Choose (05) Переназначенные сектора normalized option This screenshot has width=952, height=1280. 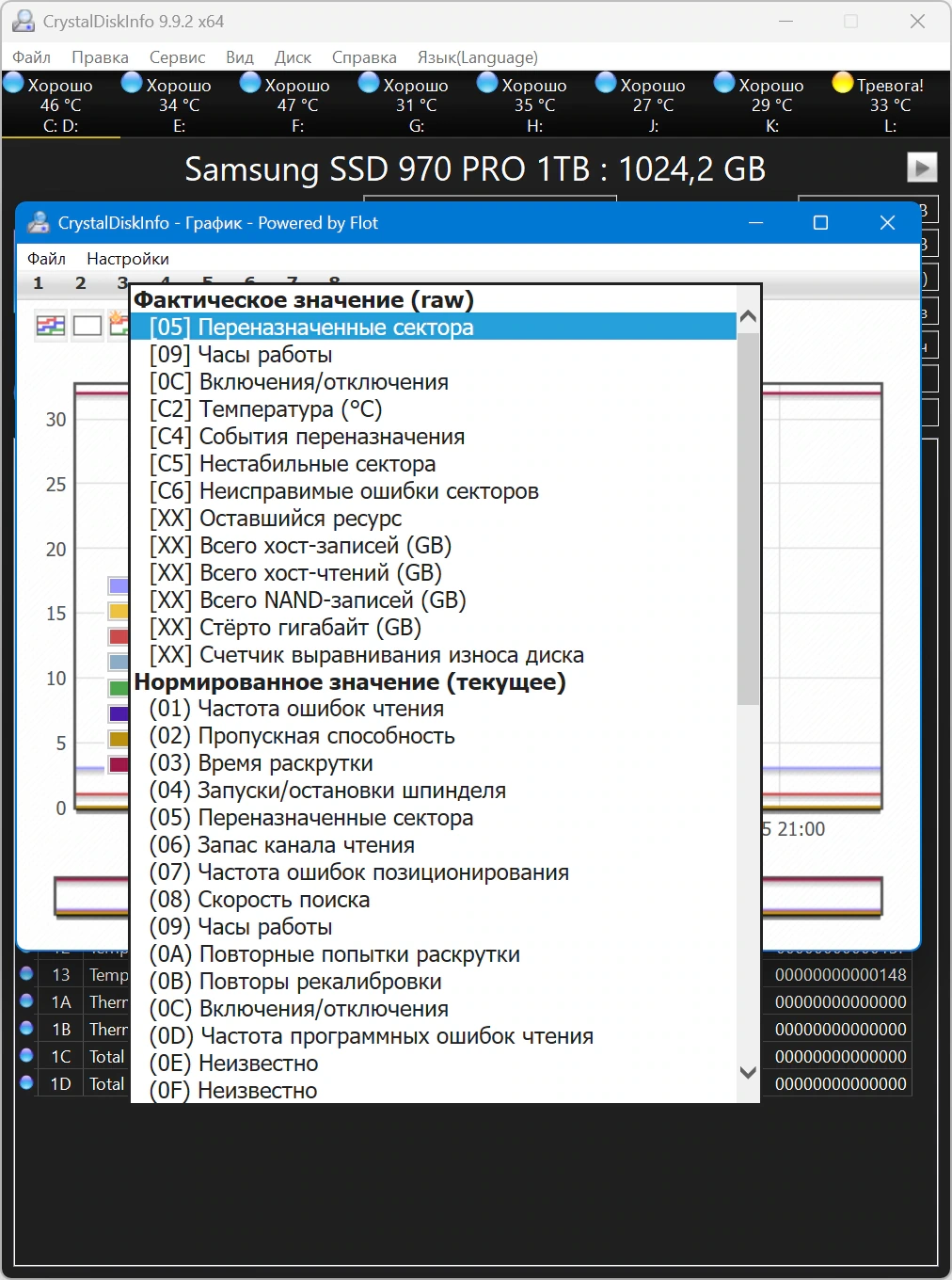click(434, 817)
